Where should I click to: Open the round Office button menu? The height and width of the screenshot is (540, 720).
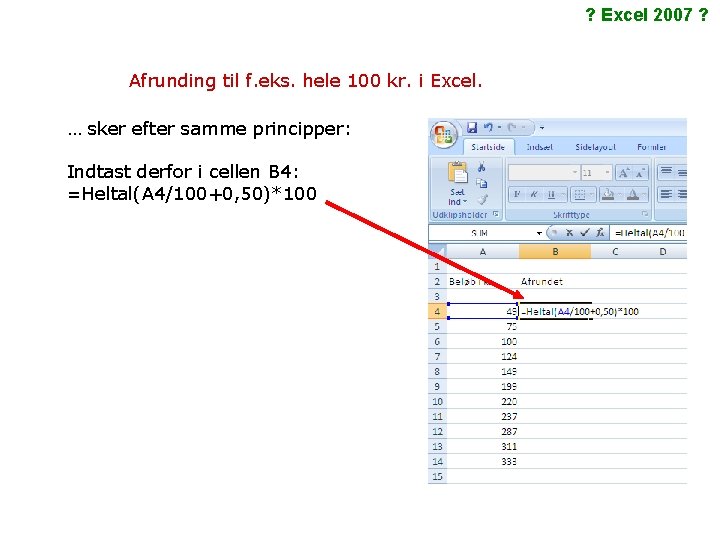coord(444,135)
